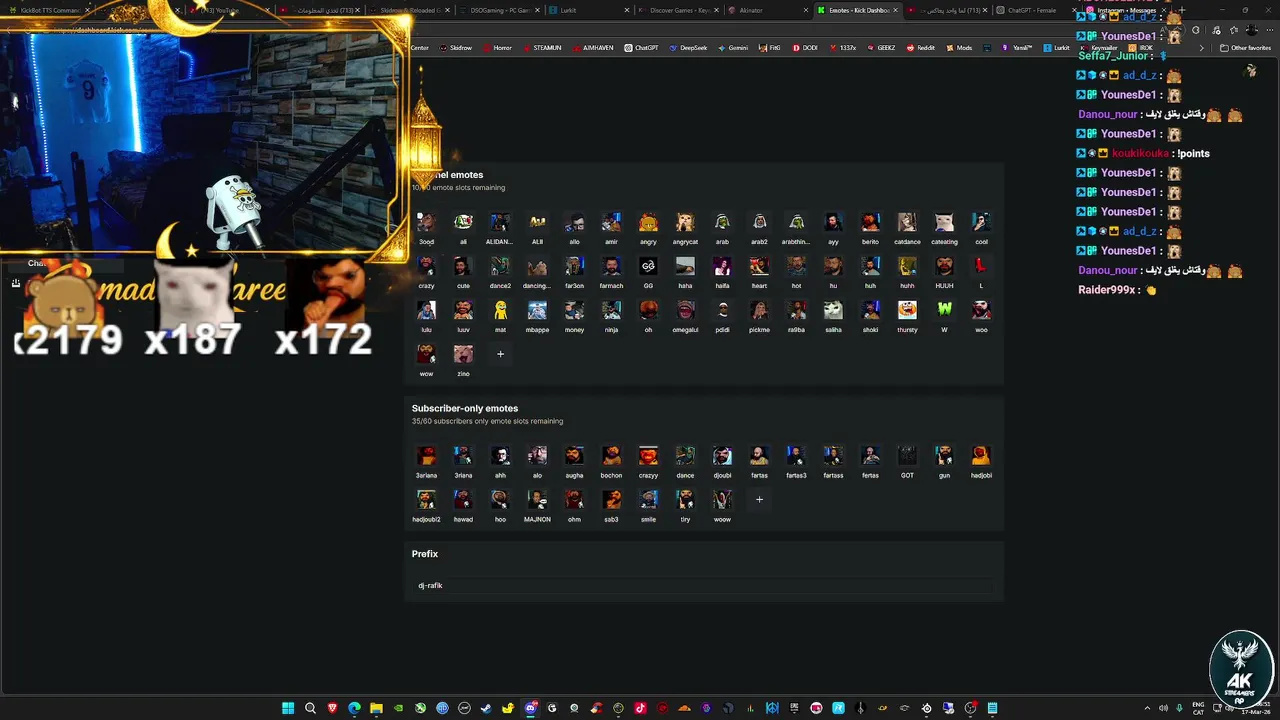Open the 'angrycat' emote
This screenshot has height=720, width=1280.
685,222
